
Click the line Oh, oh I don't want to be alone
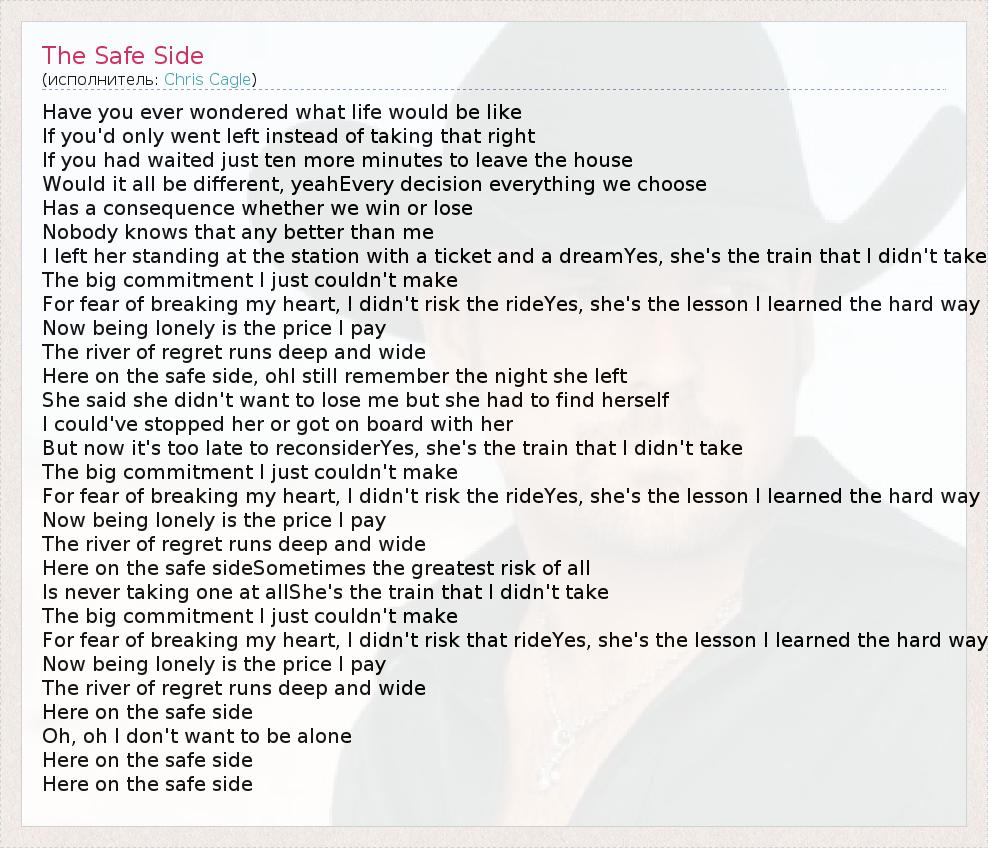click(197, 736)
